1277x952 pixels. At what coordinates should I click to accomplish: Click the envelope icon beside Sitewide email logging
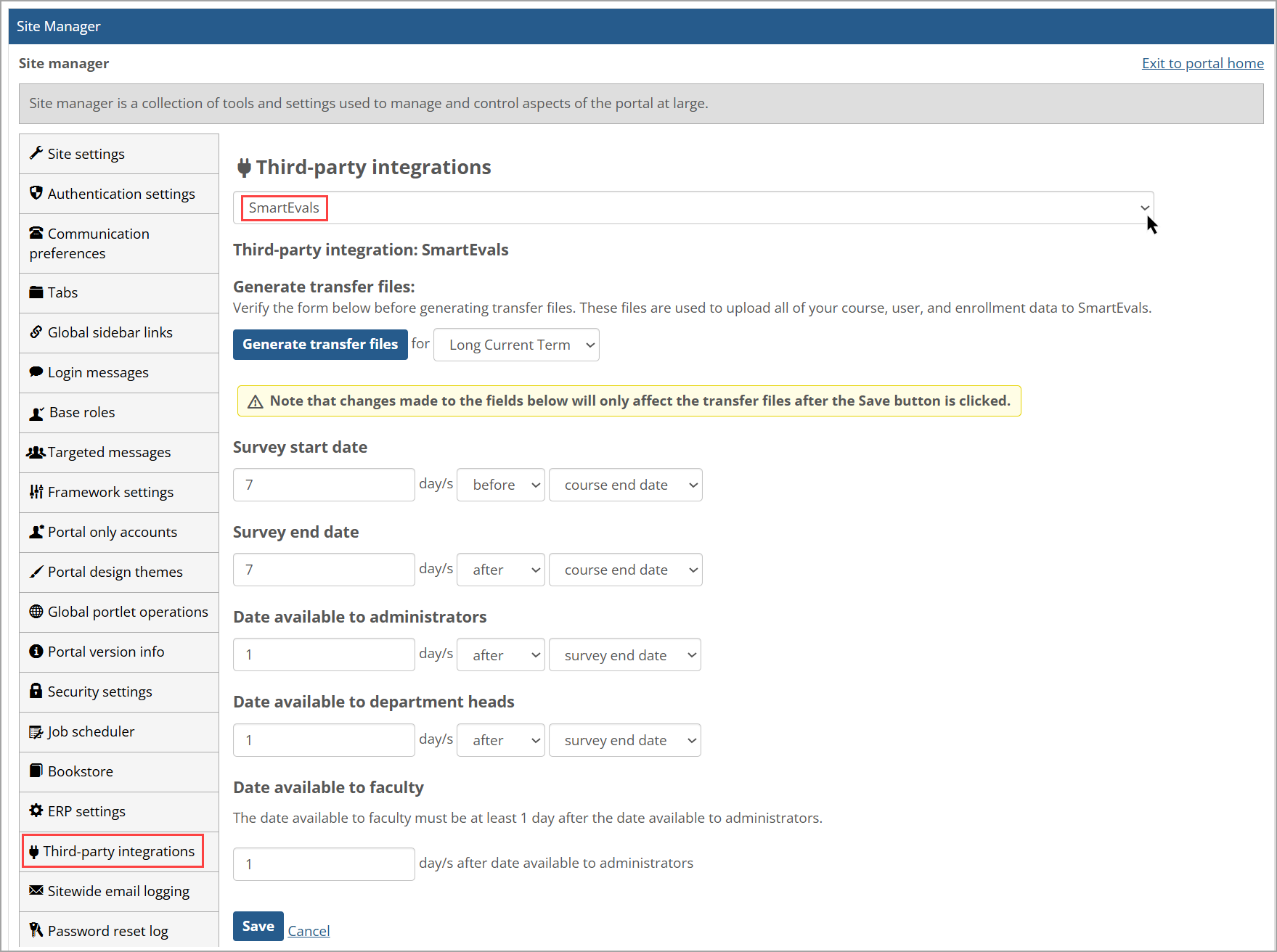click(35, 890)
